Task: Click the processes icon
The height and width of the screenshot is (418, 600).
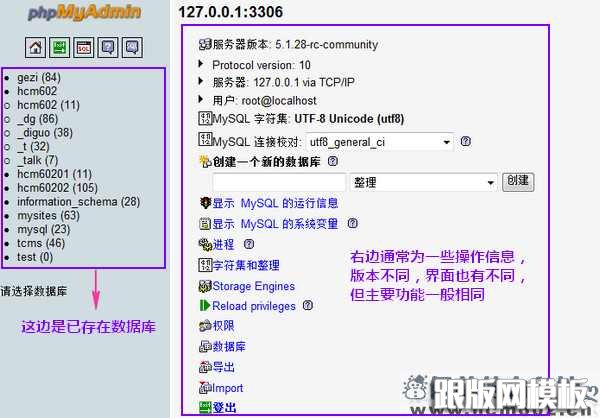Action: pyautogui.click(x=205, y=244)
